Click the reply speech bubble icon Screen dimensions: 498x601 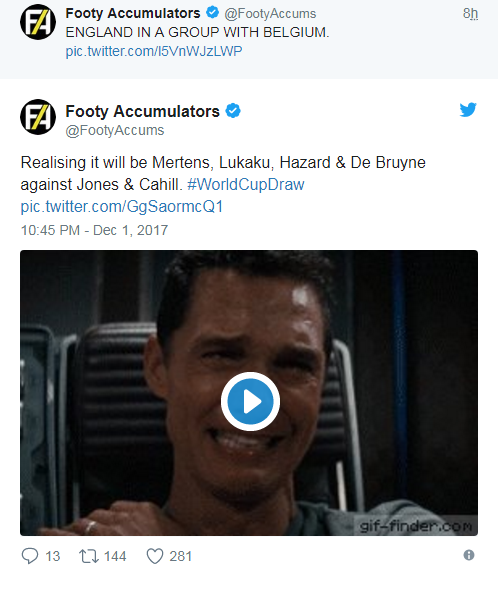pyautogui.click(x=30, y=556)
